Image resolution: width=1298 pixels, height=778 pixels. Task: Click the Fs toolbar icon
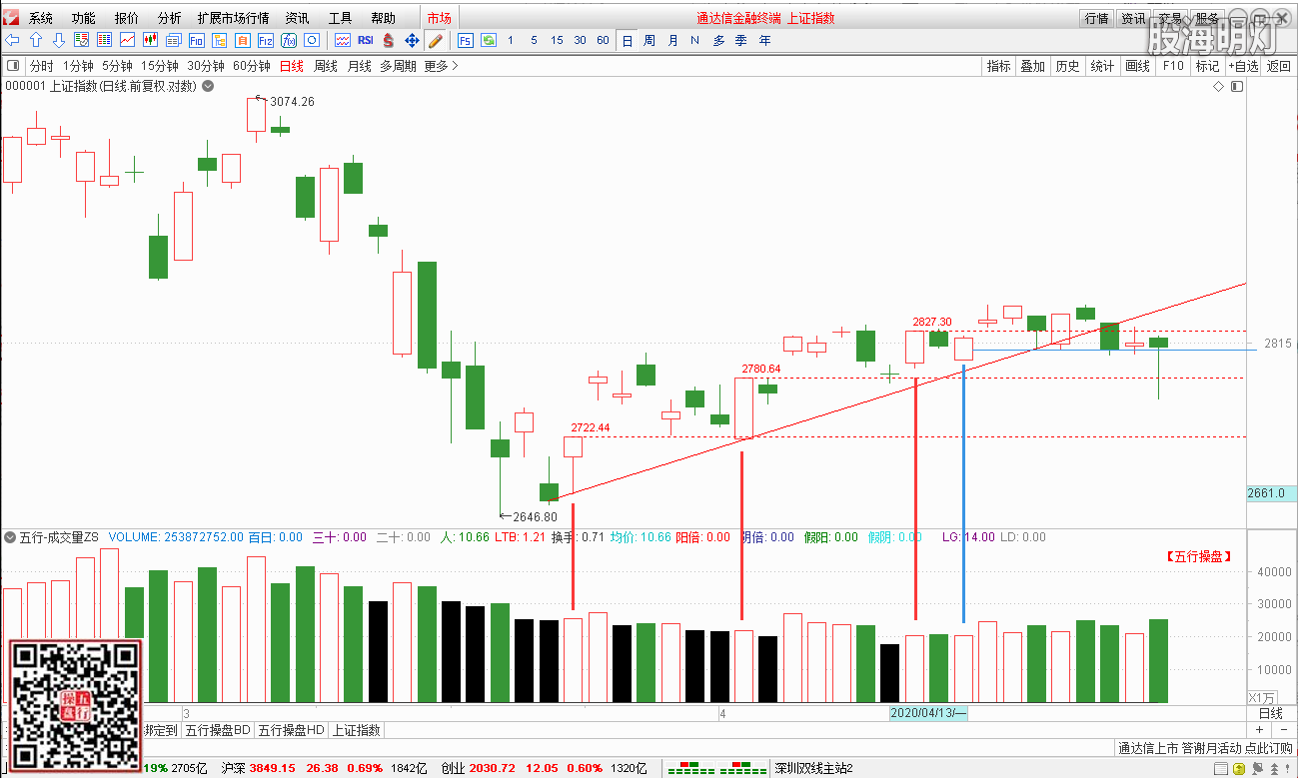[x=465, y=41]
